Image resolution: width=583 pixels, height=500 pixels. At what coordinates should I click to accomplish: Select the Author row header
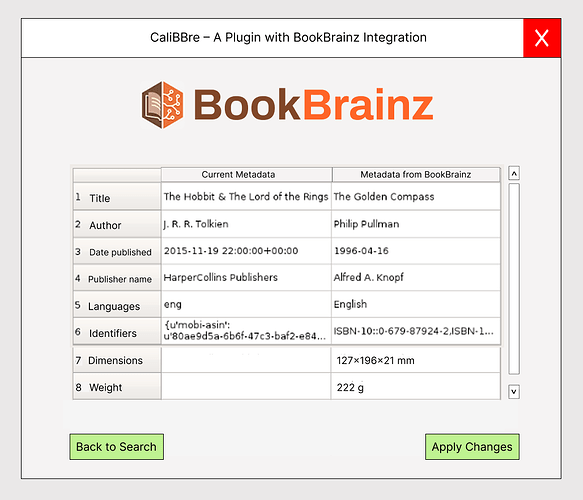click(117, 224)
